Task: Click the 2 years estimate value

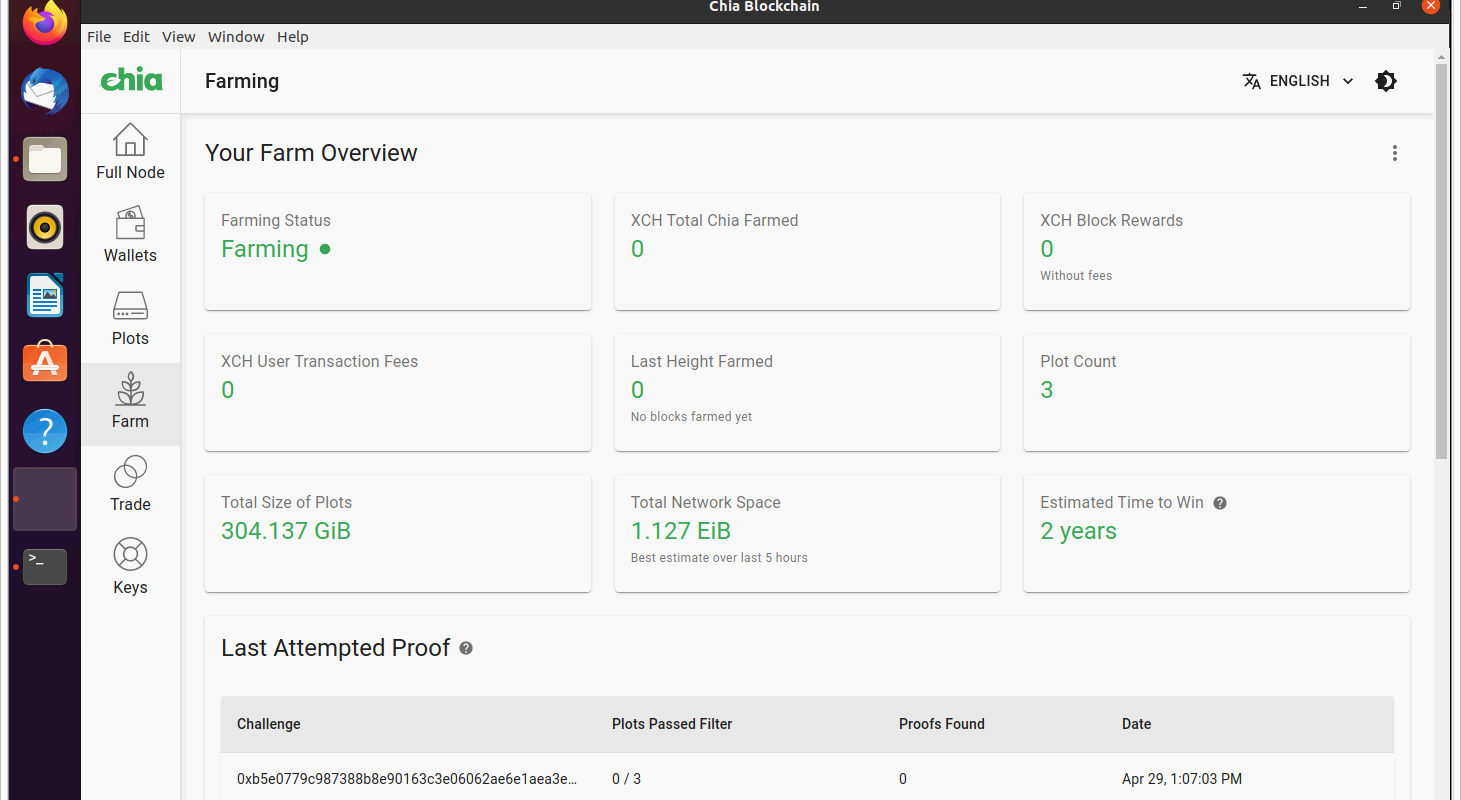Action: [x=1078, y=531]
